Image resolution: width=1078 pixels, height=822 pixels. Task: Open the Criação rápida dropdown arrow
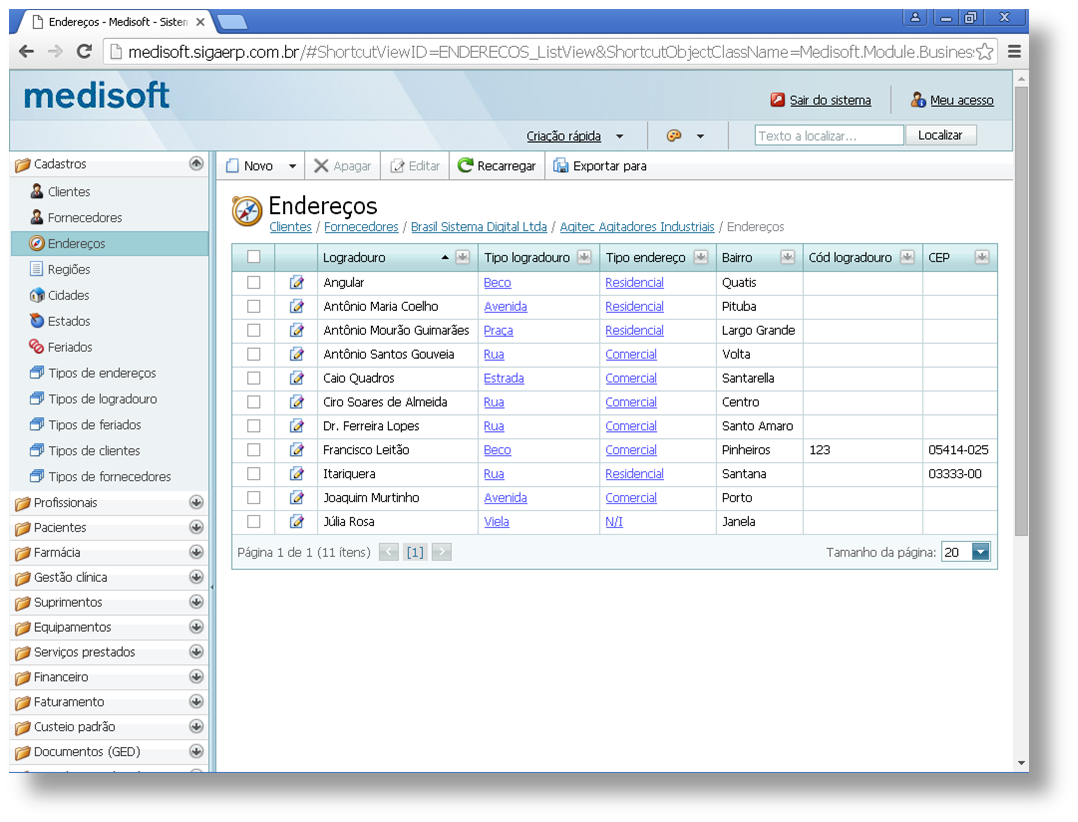point(619,136)
